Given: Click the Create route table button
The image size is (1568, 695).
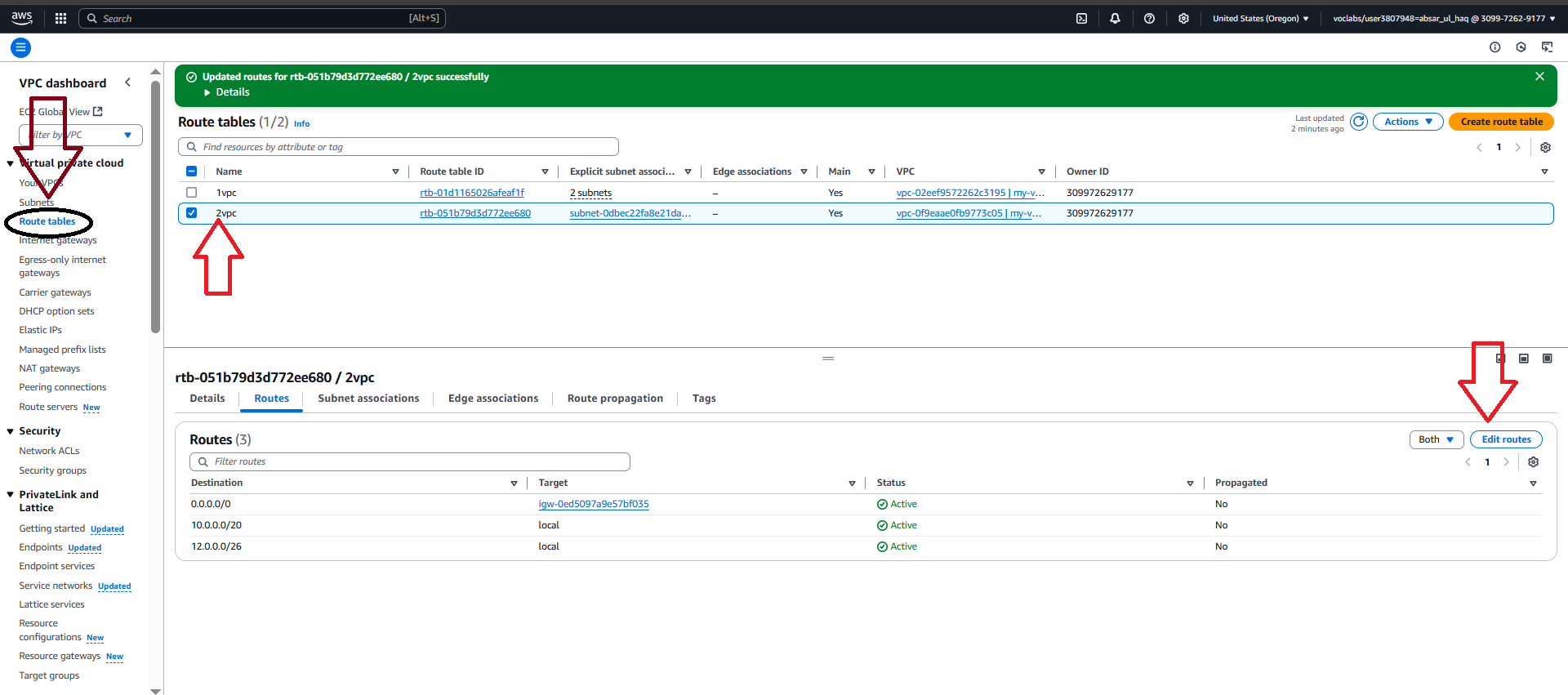Looking at the screenshot, I should (1501, 122).
